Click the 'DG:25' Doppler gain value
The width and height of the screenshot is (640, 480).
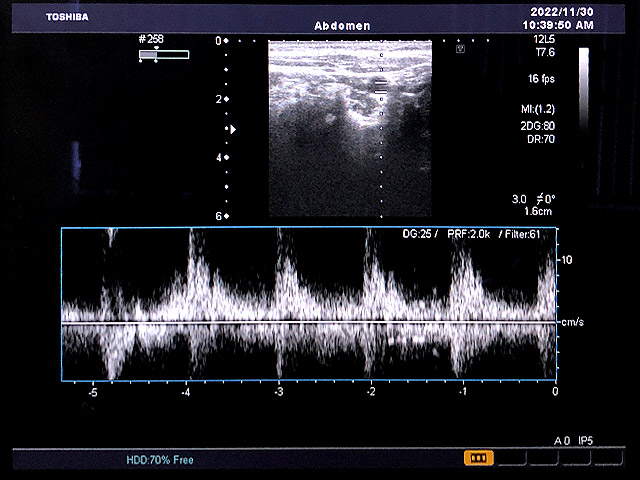tap(418, 234)
